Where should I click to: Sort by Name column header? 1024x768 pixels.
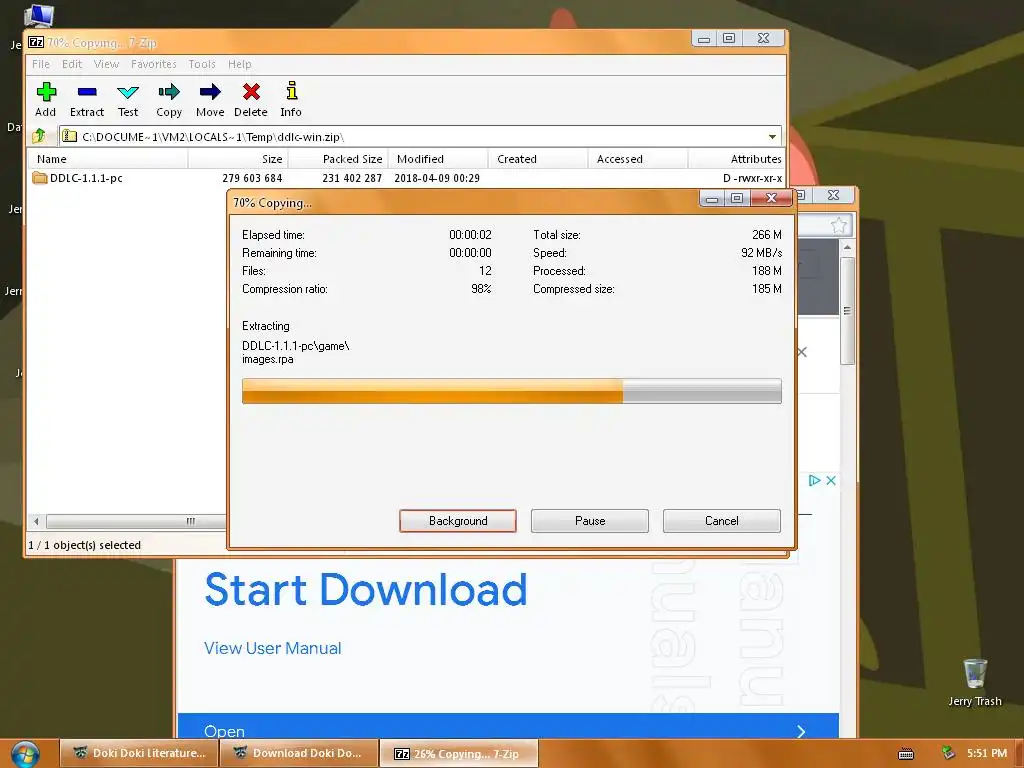pos(108,159)
